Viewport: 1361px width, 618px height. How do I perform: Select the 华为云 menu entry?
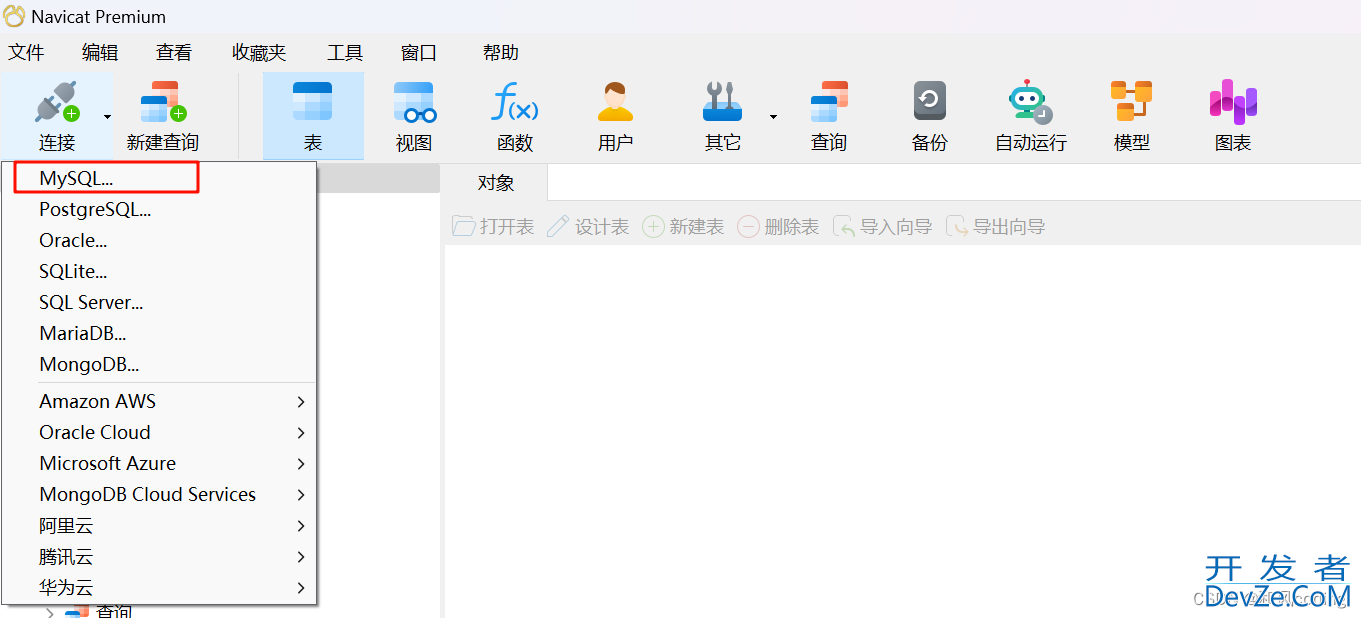coord(159,588)
